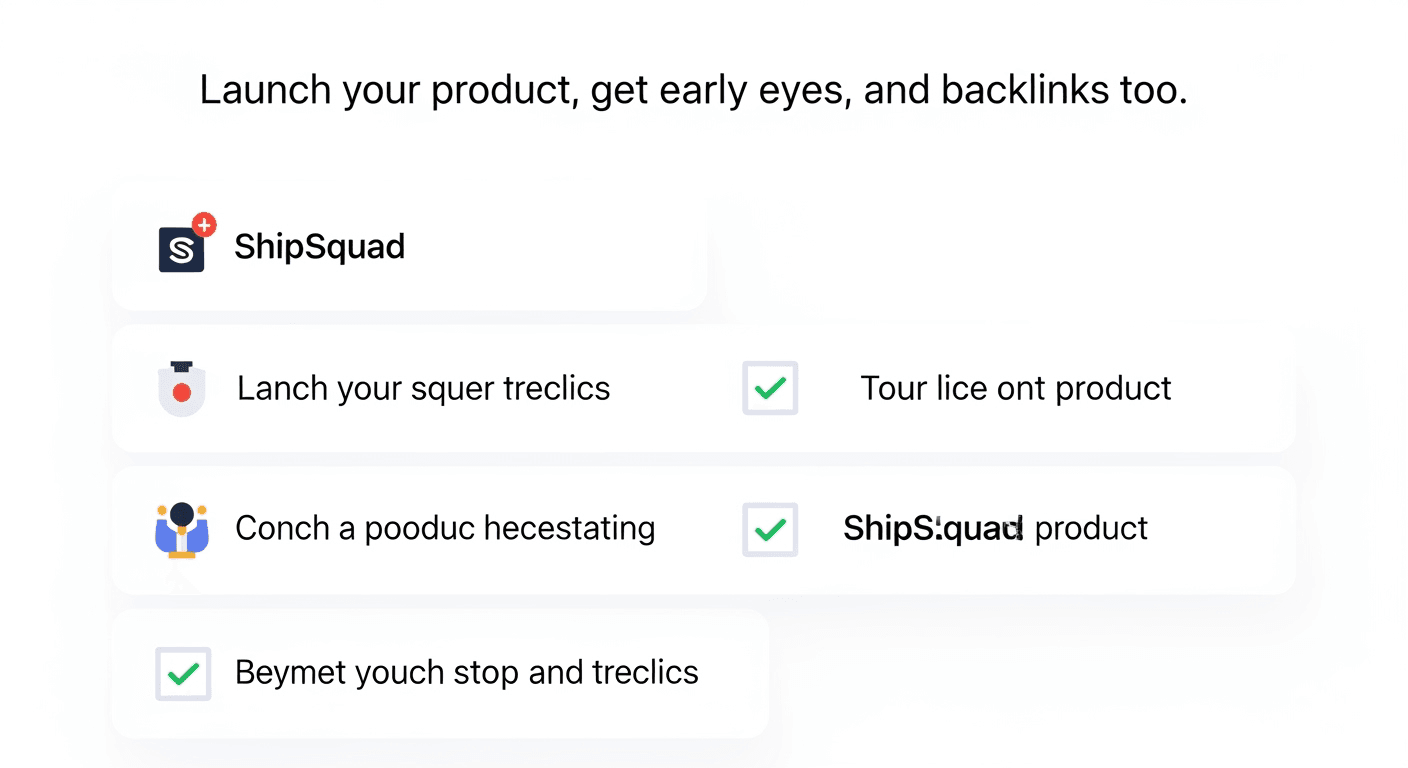Toggle the "Tour lice ont product" checkbox
Viewport: 1408px width, 768px height.
pyautogui.click(x=770, y=388)
